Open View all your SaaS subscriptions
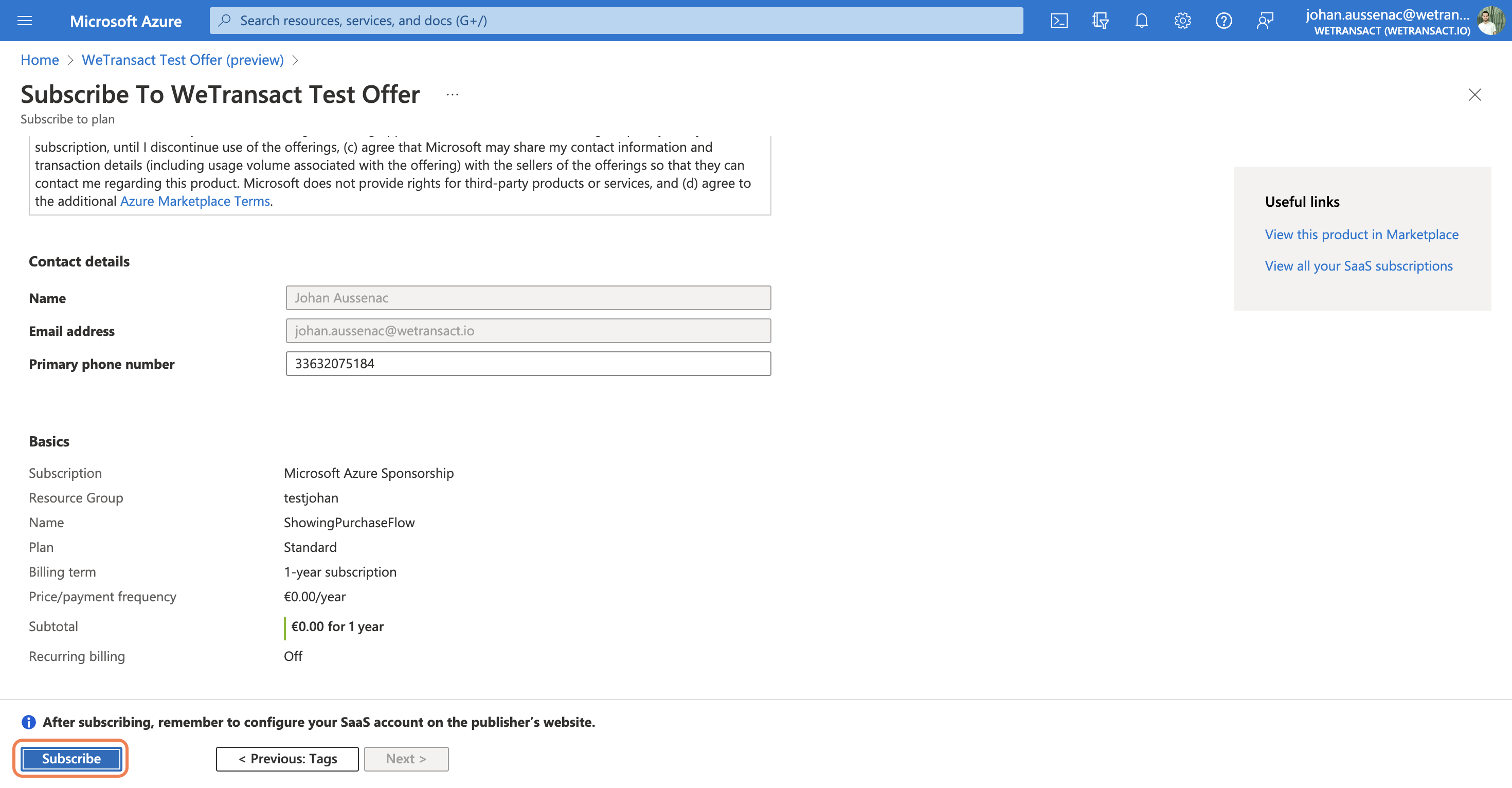Viewport: 1512px width, 788px height. 1358,265
